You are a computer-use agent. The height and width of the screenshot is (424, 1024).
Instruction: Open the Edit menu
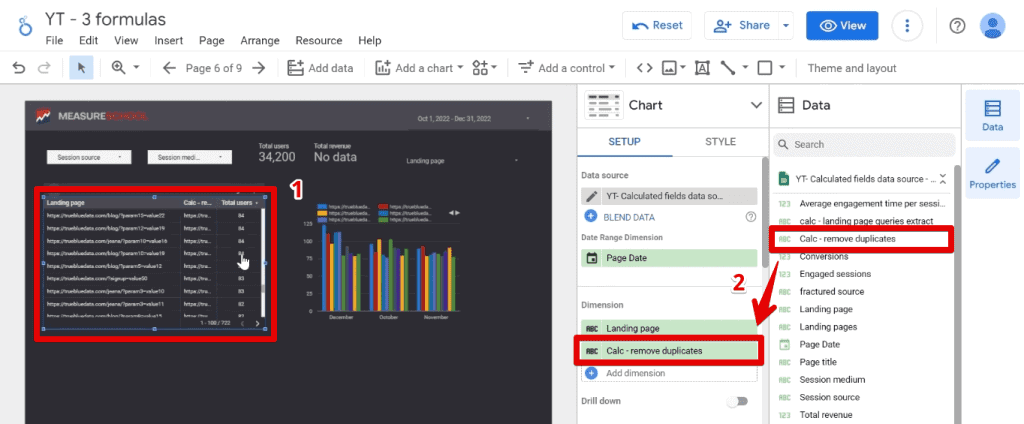coord(88,41)
